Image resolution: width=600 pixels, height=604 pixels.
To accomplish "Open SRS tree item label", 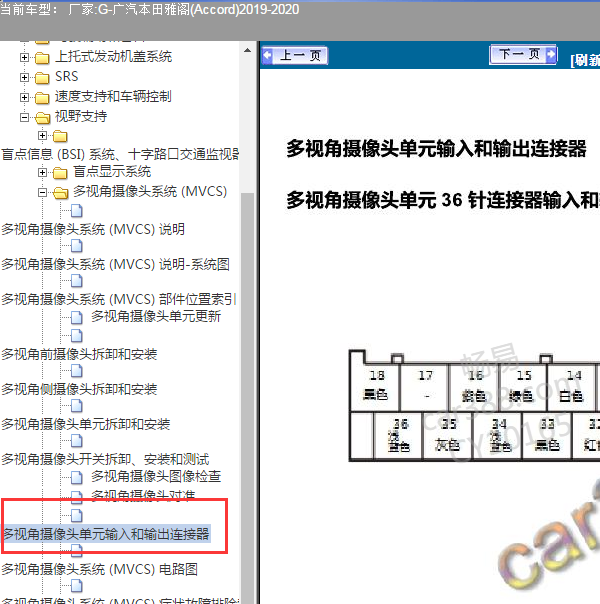I will tap(67, 76).
